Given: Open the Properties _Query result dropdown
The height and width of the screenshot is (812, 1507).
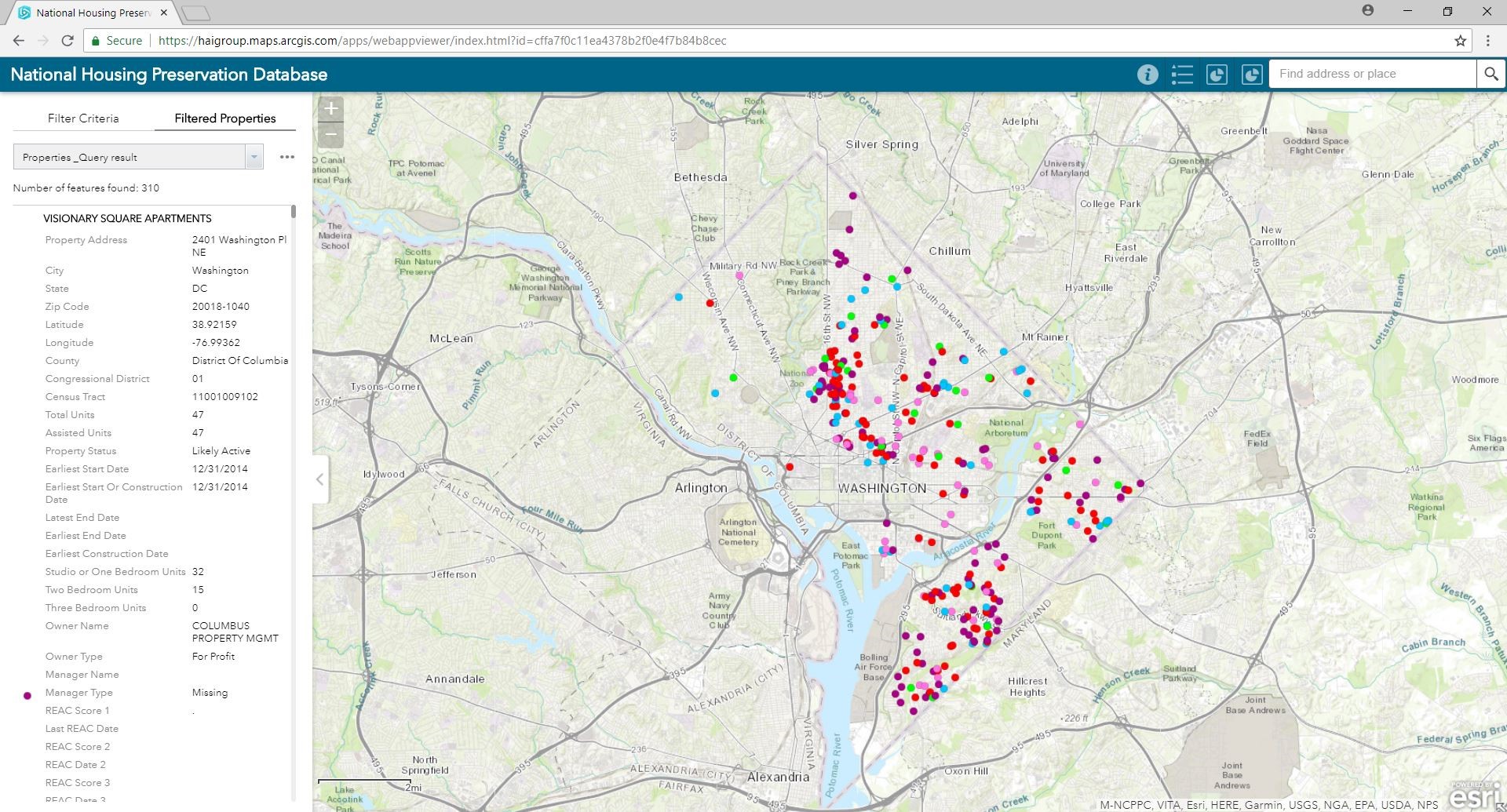Looking at the screenshot, I should [253, 156].
